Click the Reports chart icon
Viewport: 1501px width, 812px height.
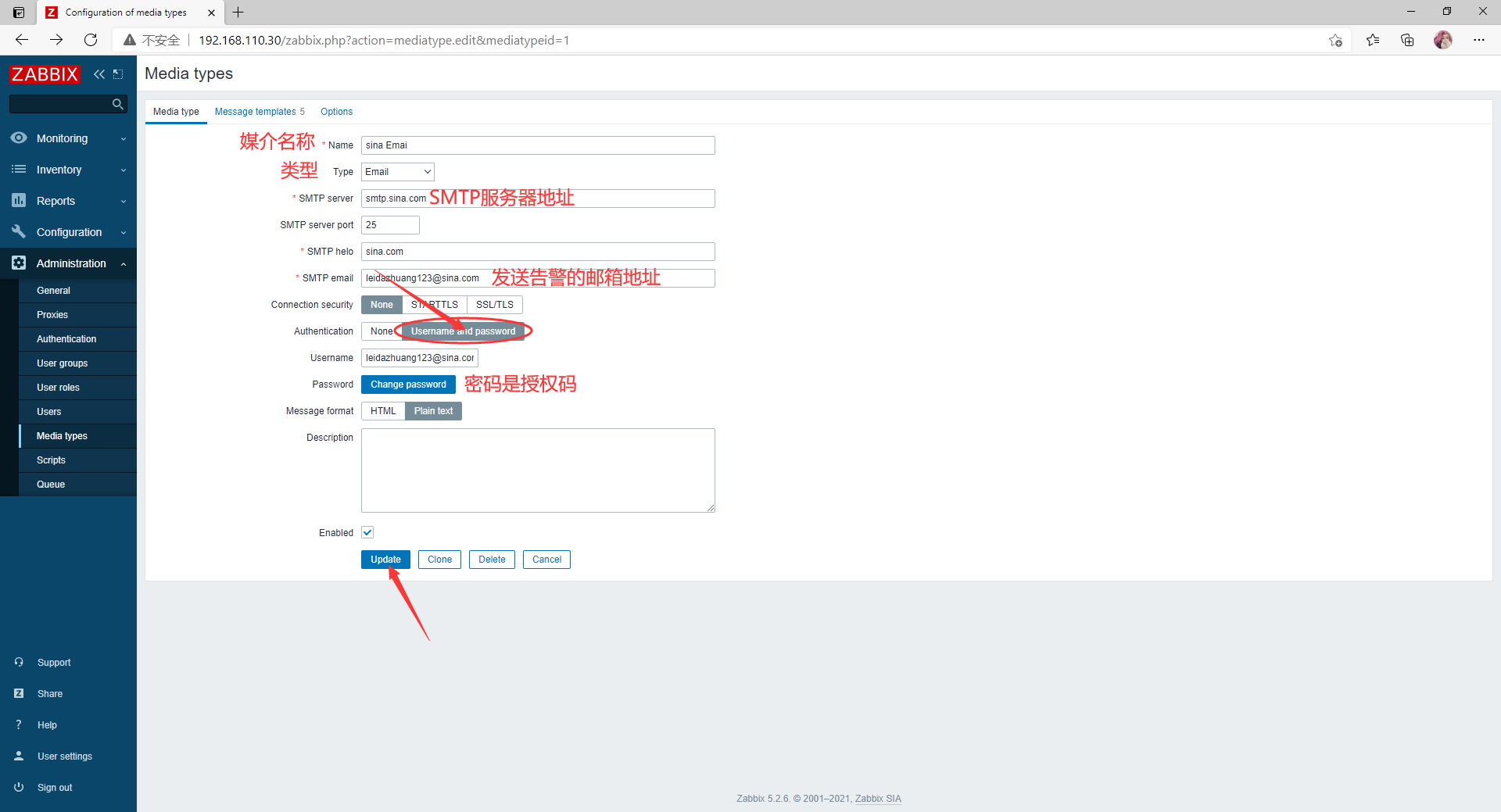point(19,201)
